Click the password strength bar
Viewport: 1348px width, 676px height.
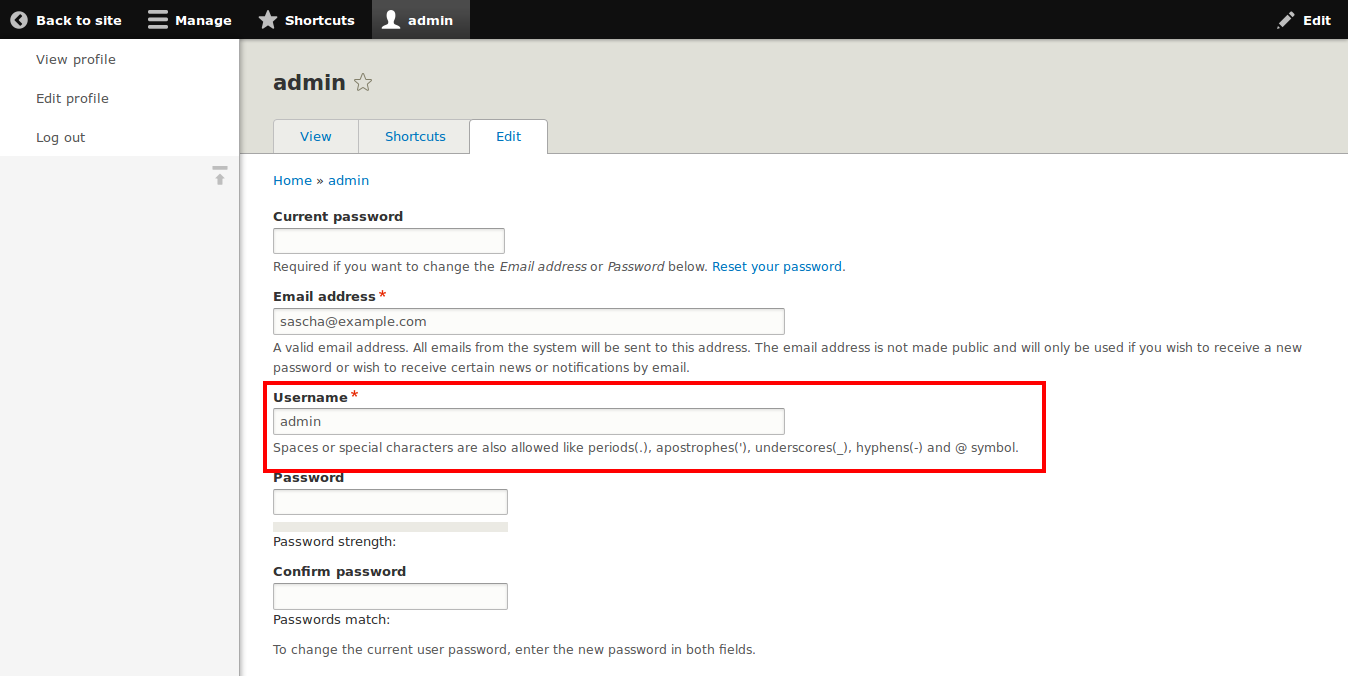(x=390, y=526)
